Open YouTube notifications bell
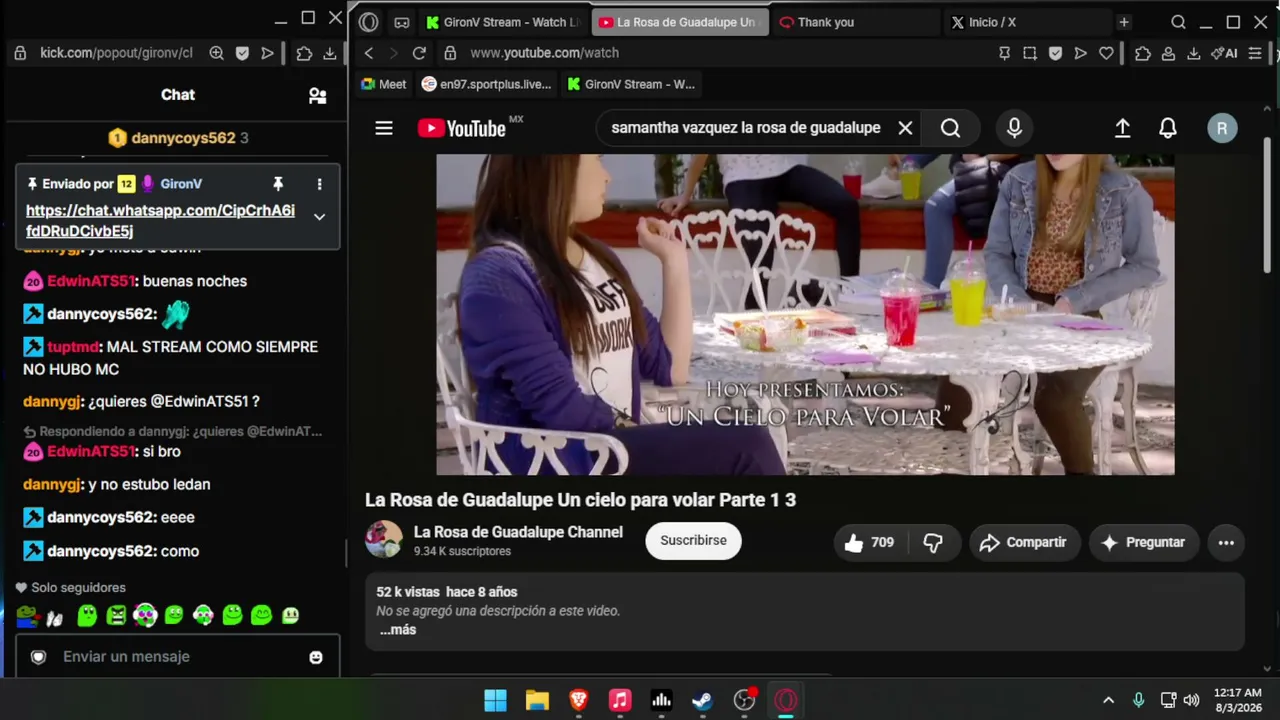Viewport: 1280px width, 720px height. point(1168,128)
